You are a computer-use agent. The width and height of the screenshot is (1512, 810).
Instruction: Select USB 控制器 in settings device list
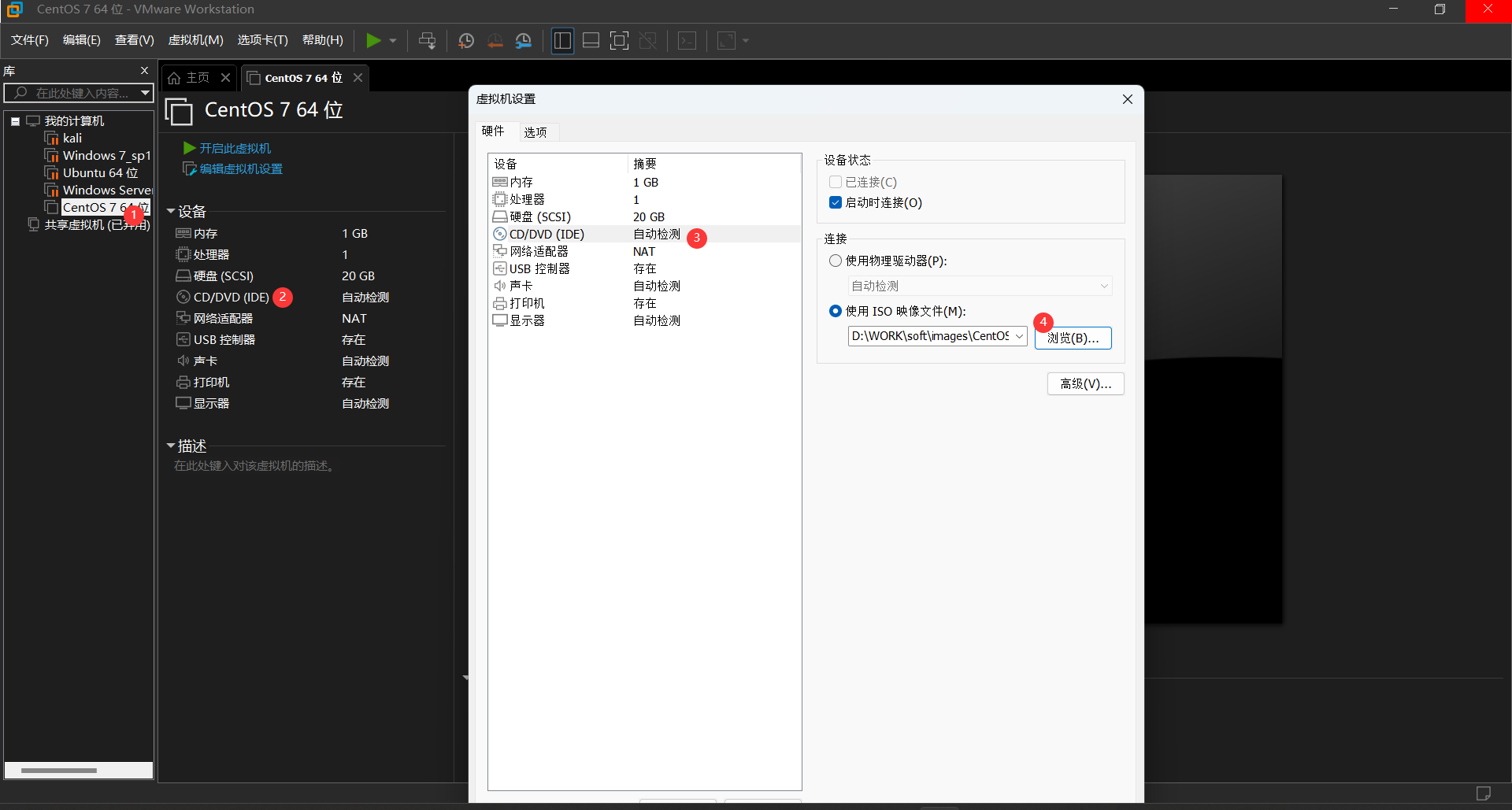click(x=644, y=268)
